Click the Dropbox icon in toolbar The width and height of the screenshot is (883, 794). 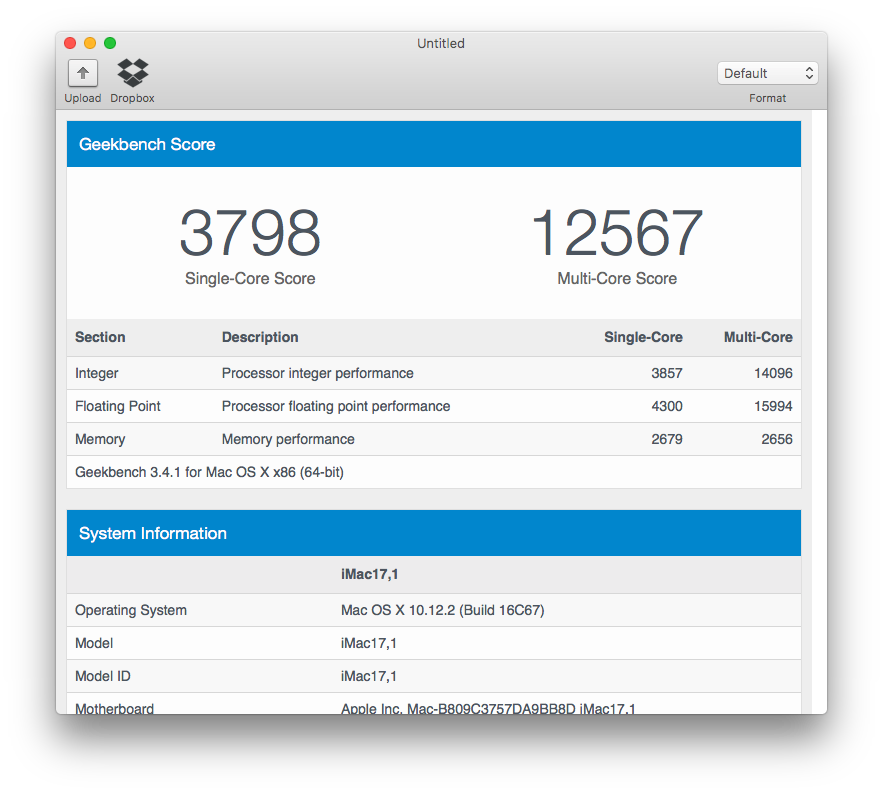click(132, 73)
